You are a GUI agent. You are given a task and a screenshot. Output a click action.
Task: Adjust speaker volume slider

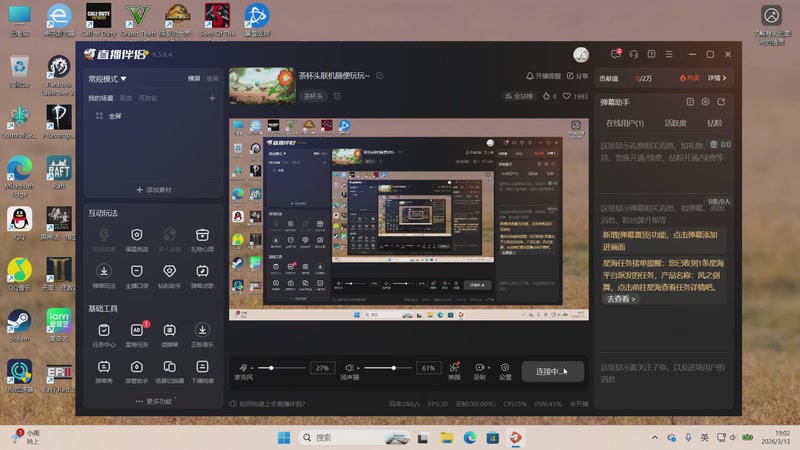tap(388, 368)
